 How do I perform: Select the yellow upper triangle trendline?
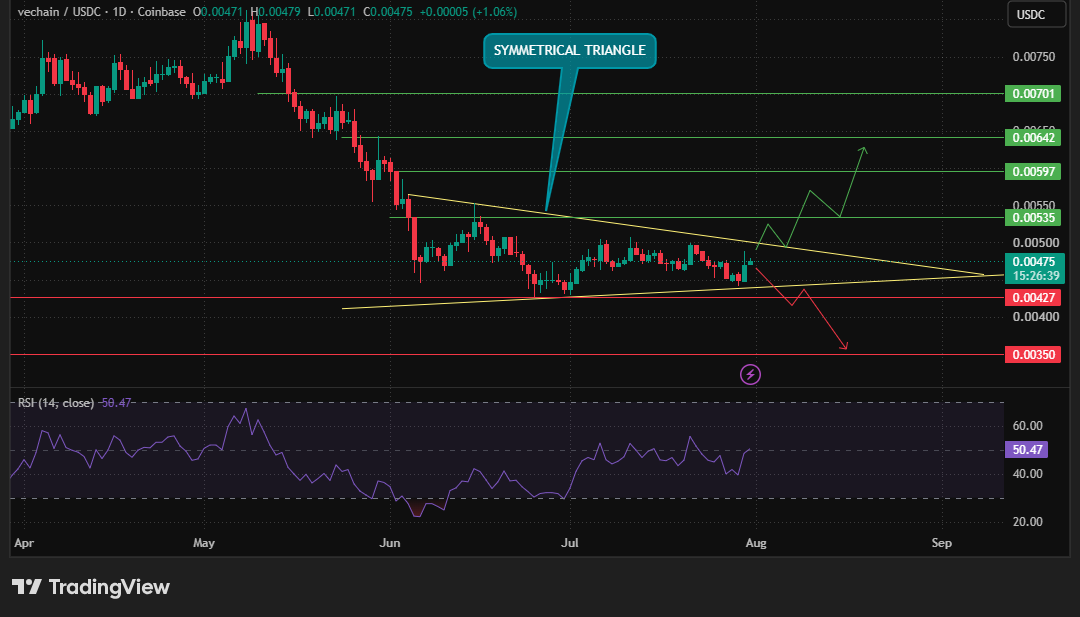coord(696,235)
